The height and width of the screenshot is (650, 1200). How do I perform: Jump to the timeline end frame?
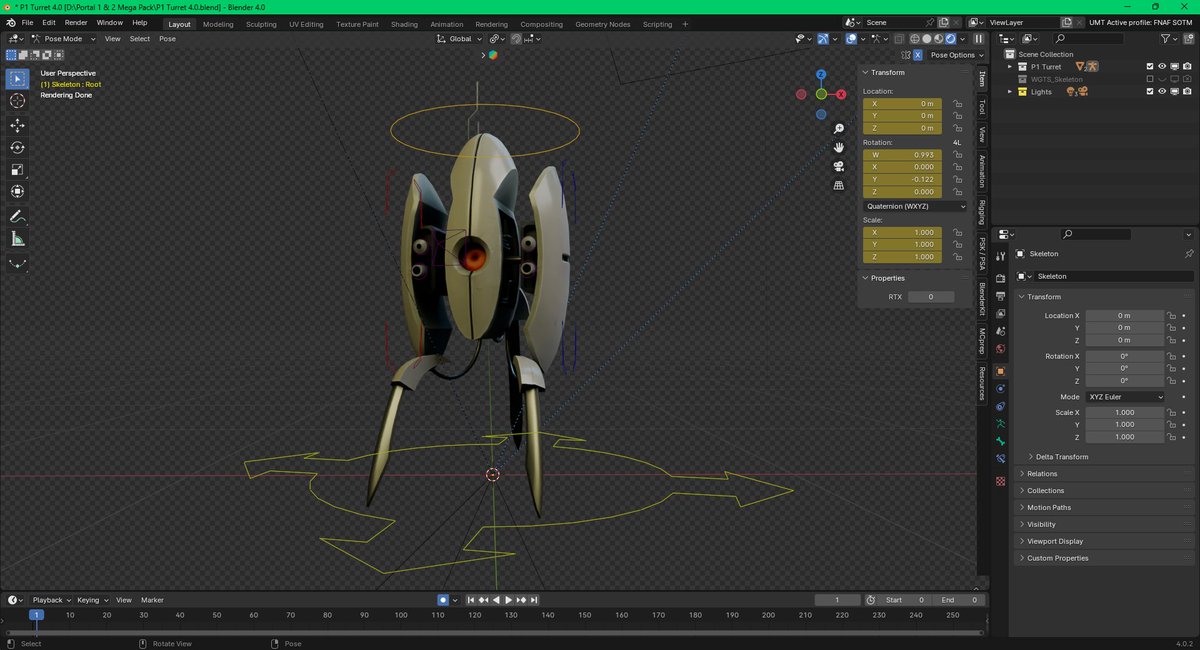pos(534,600)
